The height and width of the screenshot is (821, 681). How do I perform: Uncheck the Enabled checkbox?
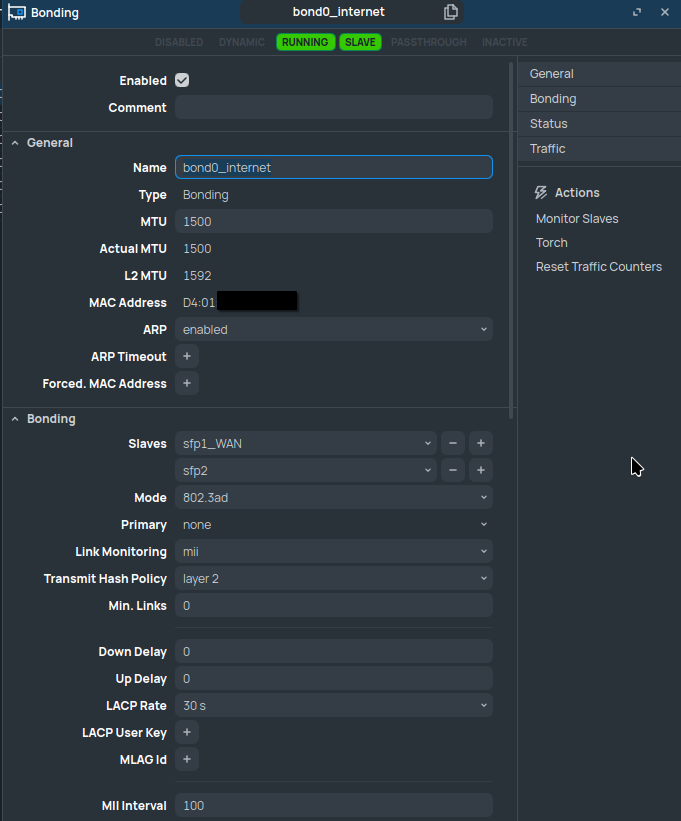(x=182, y=80)
